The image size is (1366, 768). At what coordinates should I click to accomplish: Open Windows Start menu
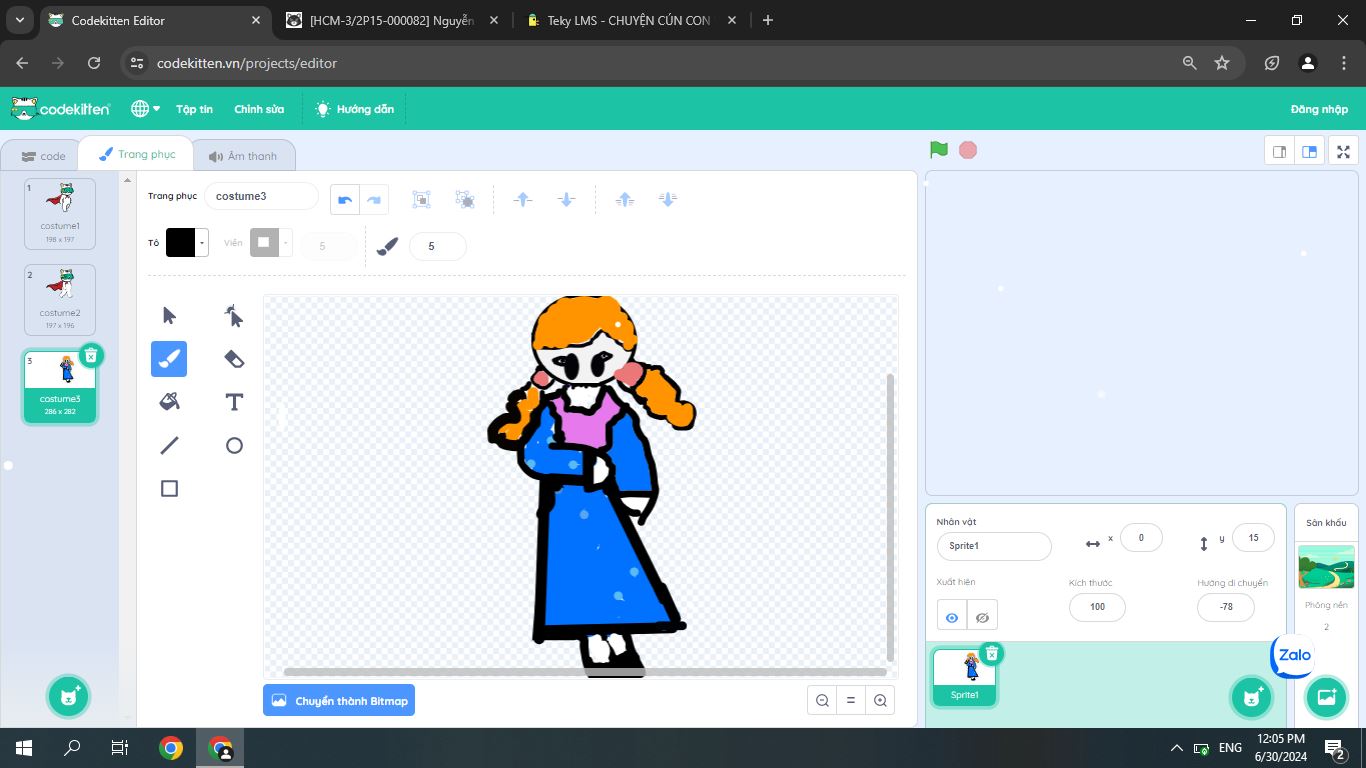[x=24, y=748]
